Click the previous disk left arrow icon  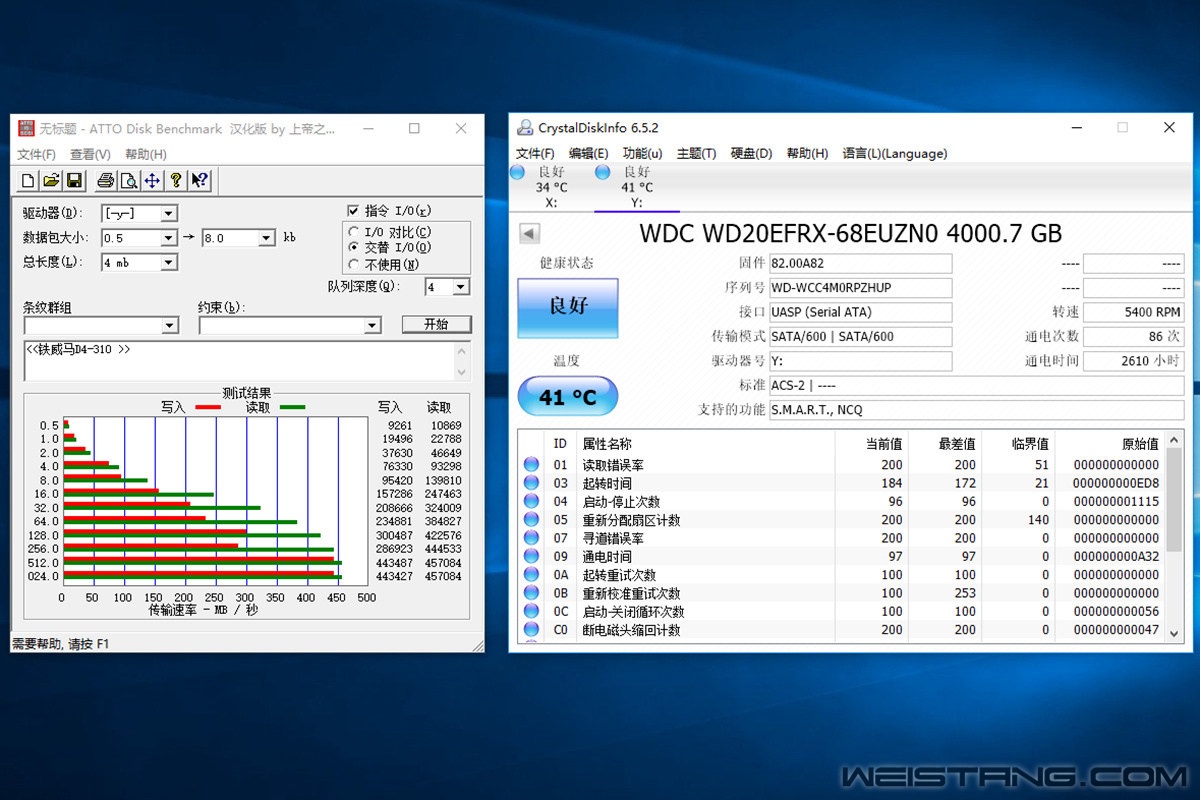pos(529,234)
